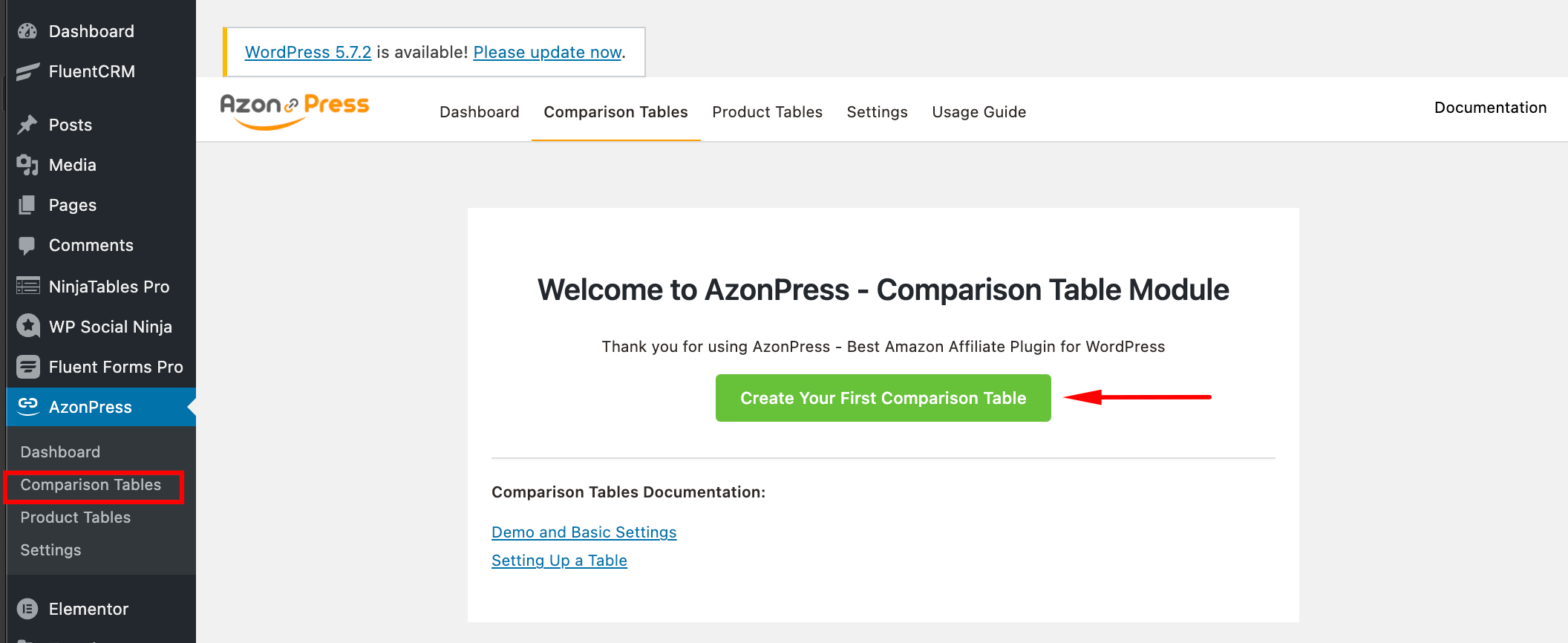Click Create Your First Comparison Table button
This screenshot has width=1568, height=643.
tap(883, 398)
